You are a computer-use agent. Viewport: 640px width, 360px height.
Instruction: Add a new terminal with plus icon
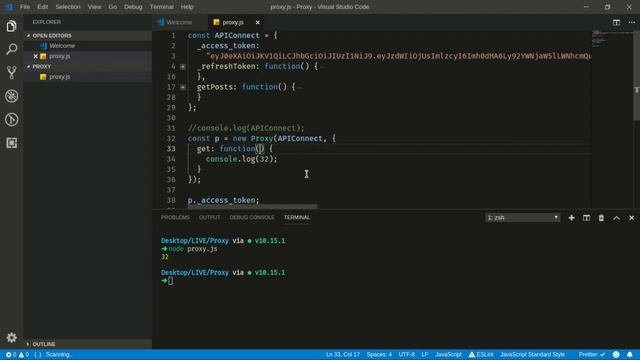[x=571, y=218]
